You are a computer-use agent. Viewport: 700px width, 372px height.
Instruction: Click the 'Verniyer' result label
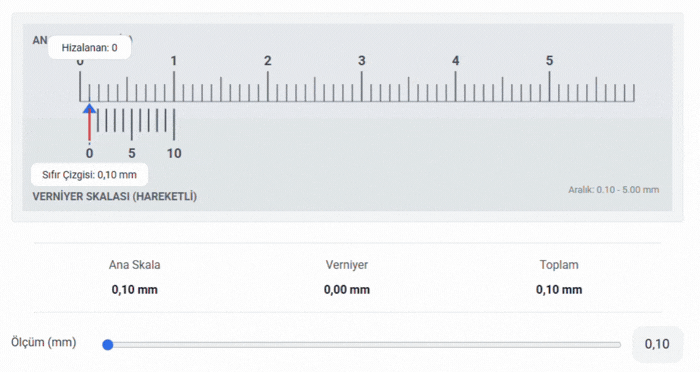[x=347, y=265]
